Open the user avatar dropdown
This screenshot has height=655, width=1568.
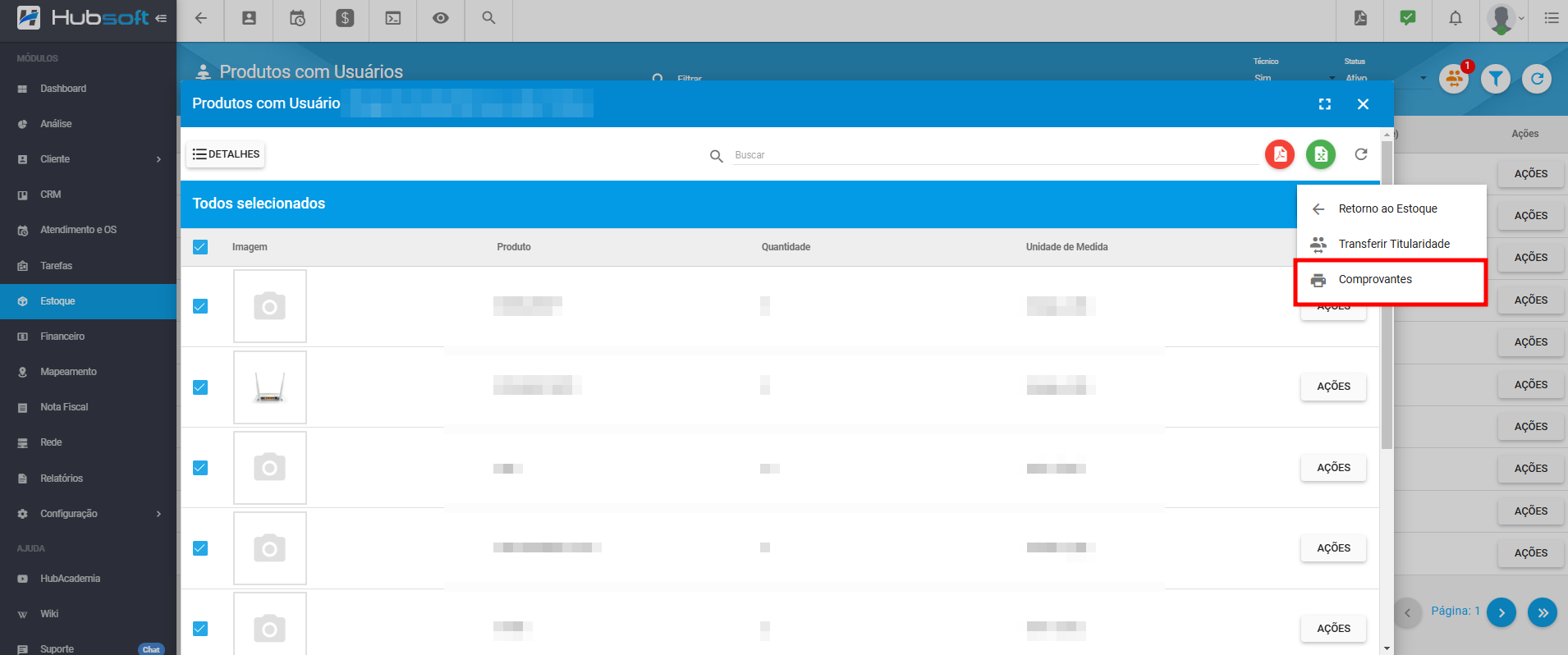1505,18
